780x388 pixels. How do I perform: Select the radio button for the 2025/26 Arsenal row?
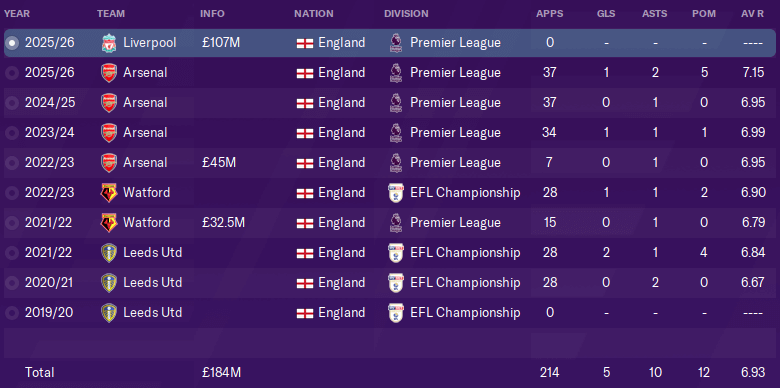tap(12, 73)
